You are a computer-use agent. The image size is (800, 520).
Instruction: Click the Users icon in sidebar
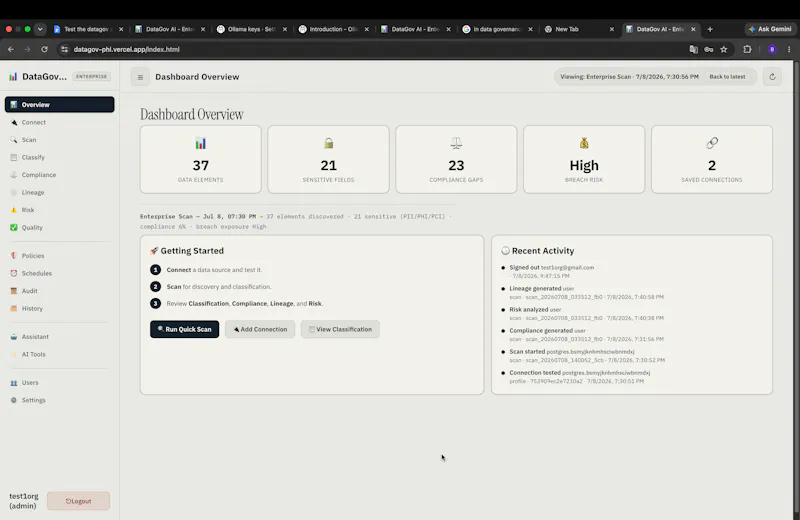14,383
